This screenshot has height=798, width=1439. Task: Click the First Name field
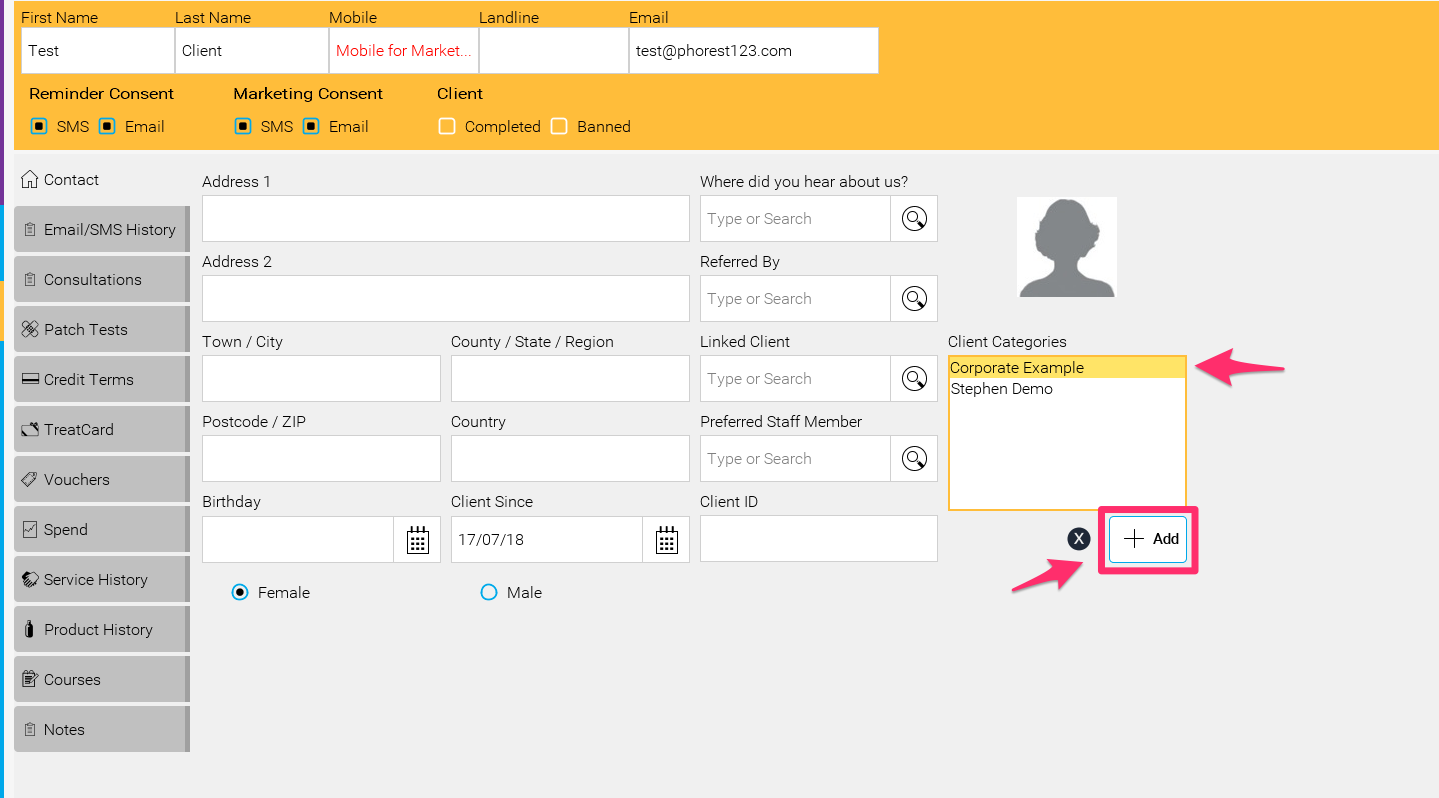[98, 51]
